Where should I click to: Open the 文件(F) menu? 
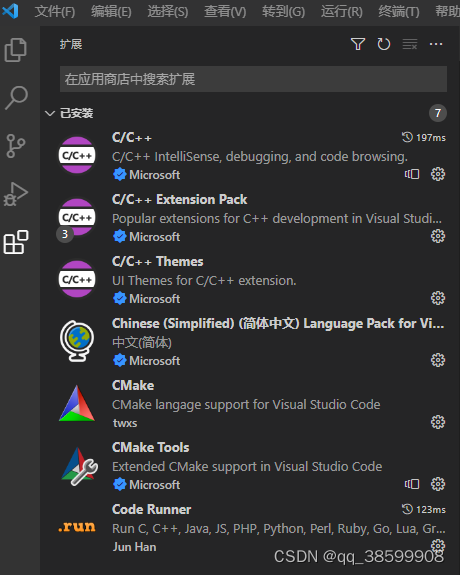(x=55, y=11)
